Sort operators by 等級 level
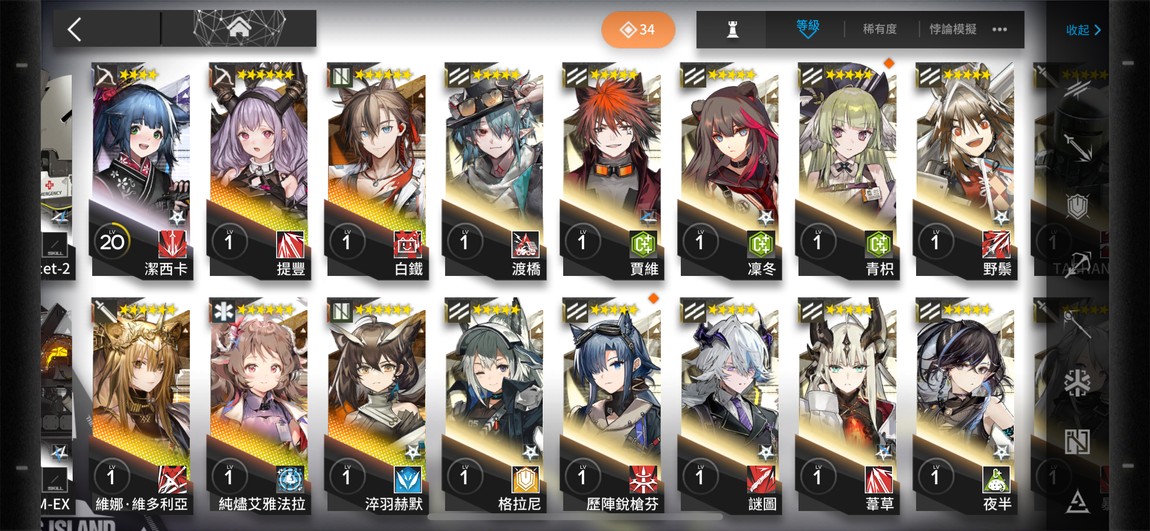 point(807,28)
